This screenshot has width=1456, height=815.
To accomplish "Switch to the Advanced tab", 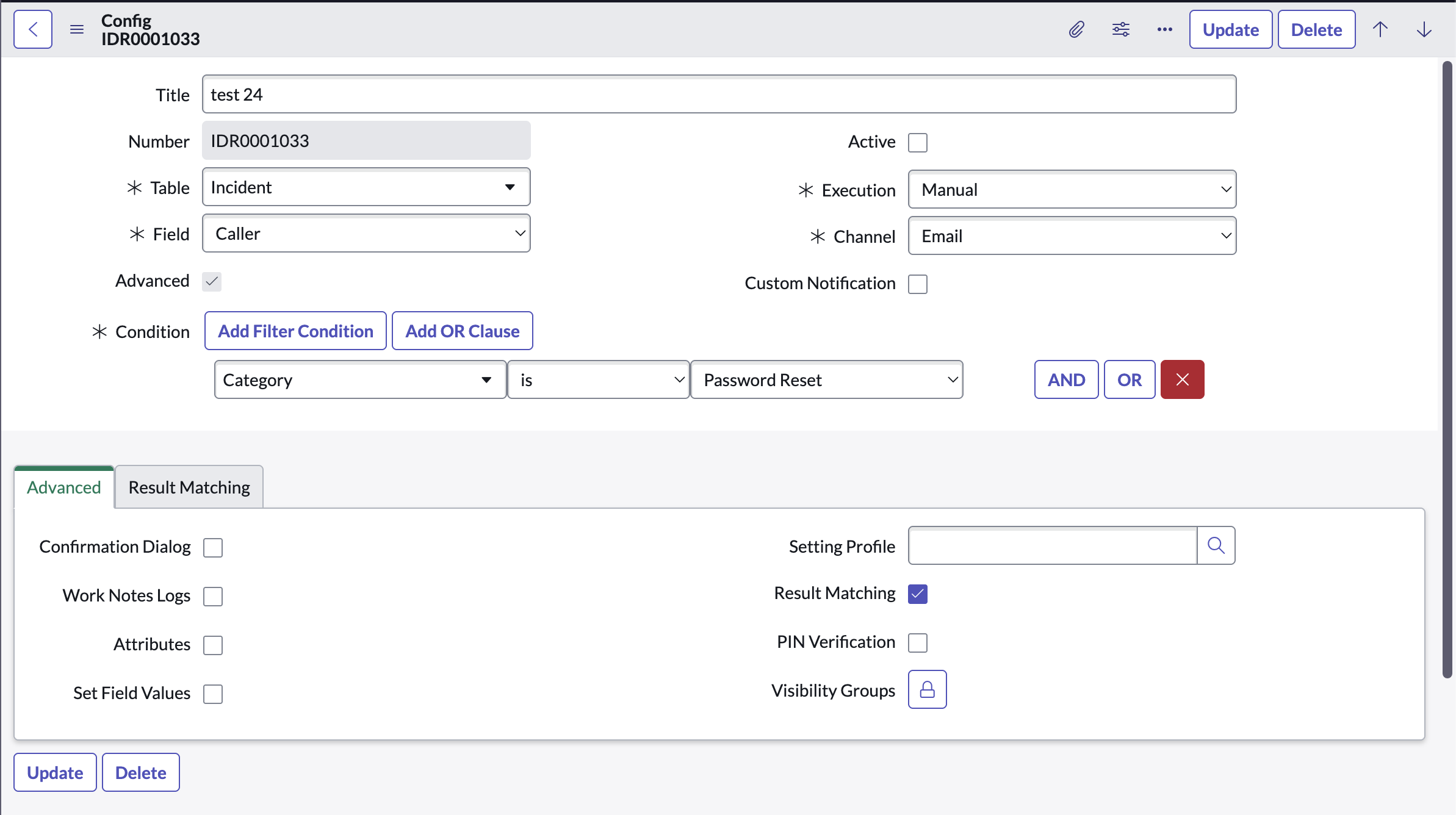I will [64, 487].
